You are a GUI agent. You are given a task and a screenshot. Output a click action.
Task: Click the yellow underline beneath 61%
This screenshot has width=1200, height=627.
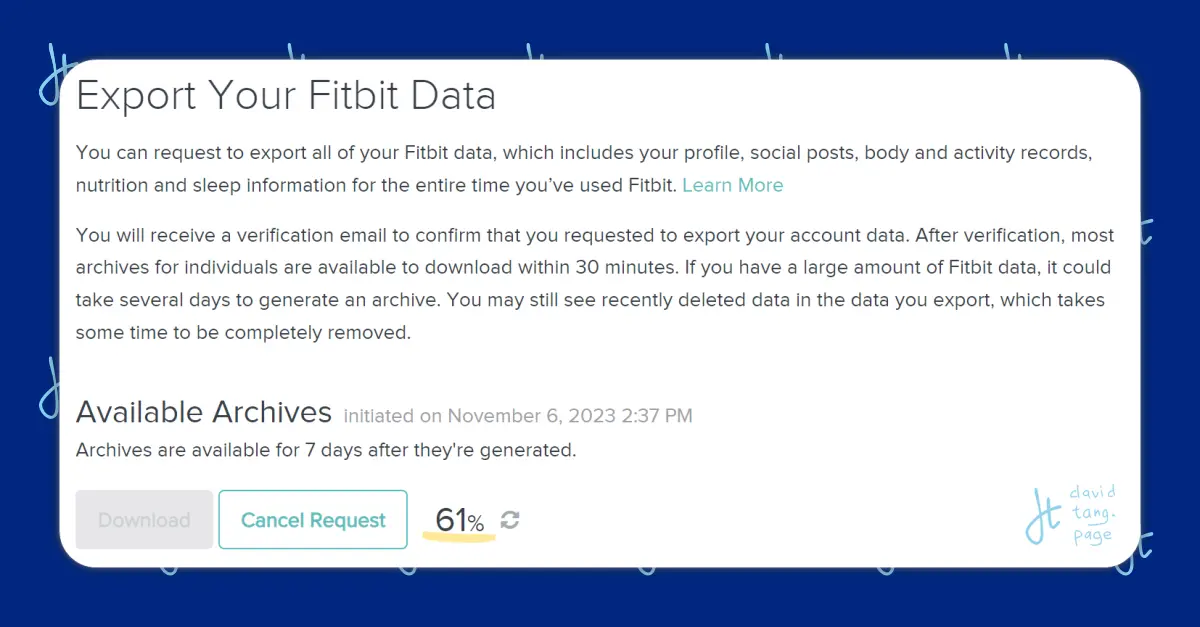459,538
